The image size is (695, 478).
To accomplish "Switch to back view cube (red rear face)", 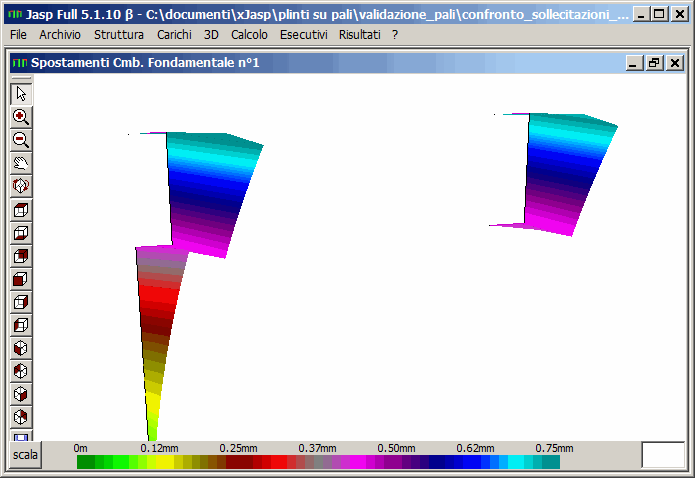I will (x=21, y=256).
